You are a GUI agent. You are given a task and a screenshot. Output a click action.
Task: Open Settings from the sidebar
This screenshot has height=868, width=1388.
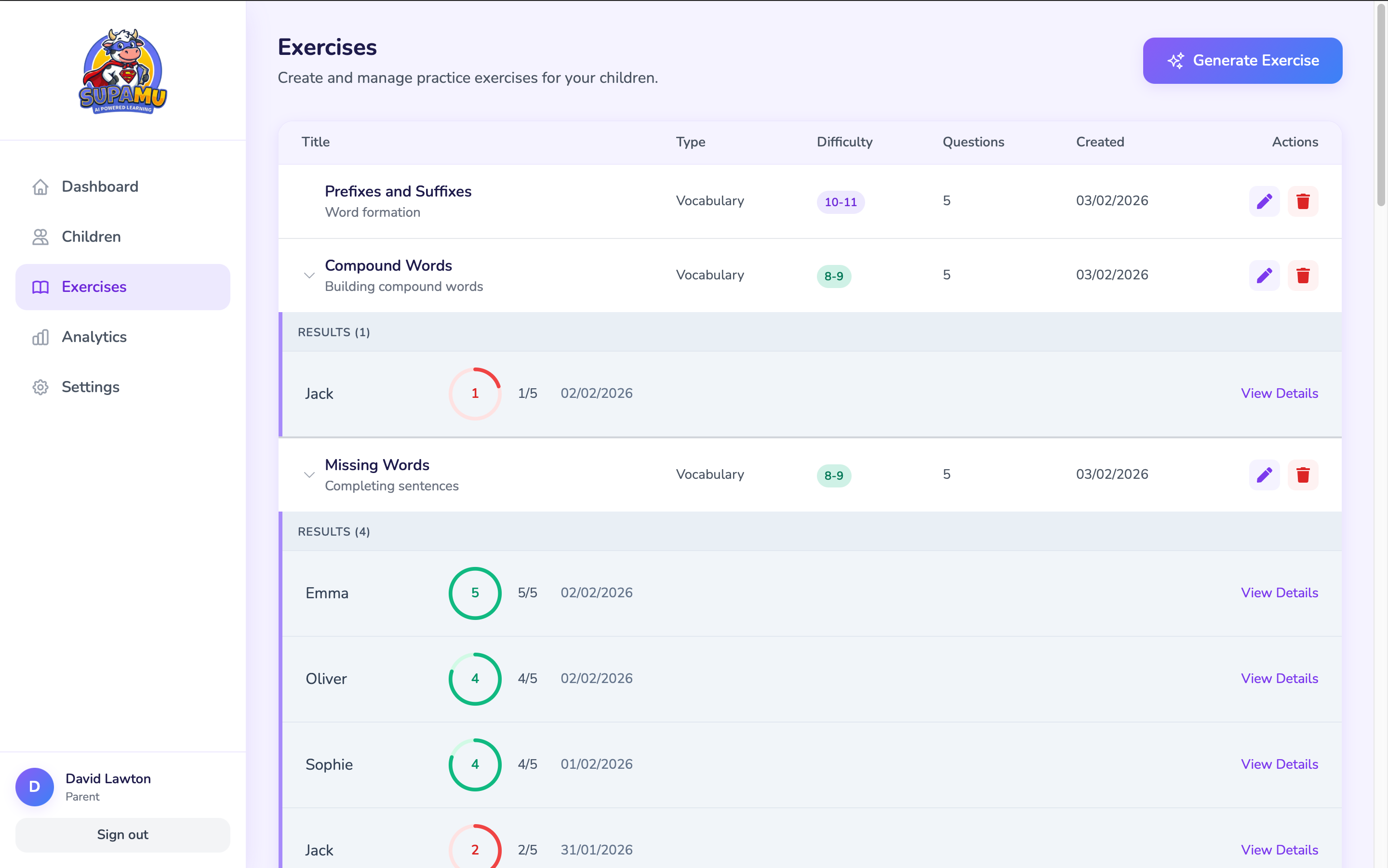click(x=90, y=387)
